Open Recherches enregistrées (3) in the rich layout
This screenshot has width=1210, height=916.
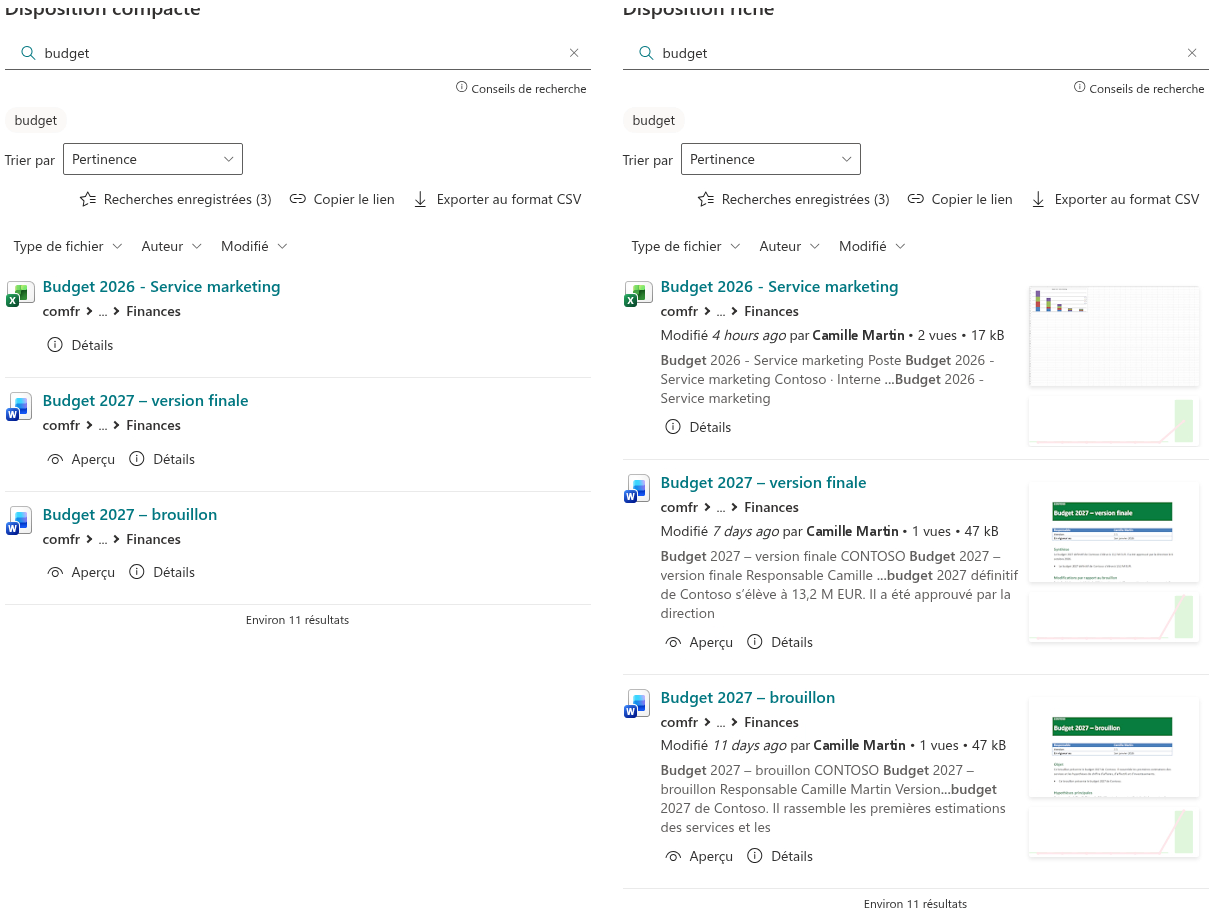(794, 199)
